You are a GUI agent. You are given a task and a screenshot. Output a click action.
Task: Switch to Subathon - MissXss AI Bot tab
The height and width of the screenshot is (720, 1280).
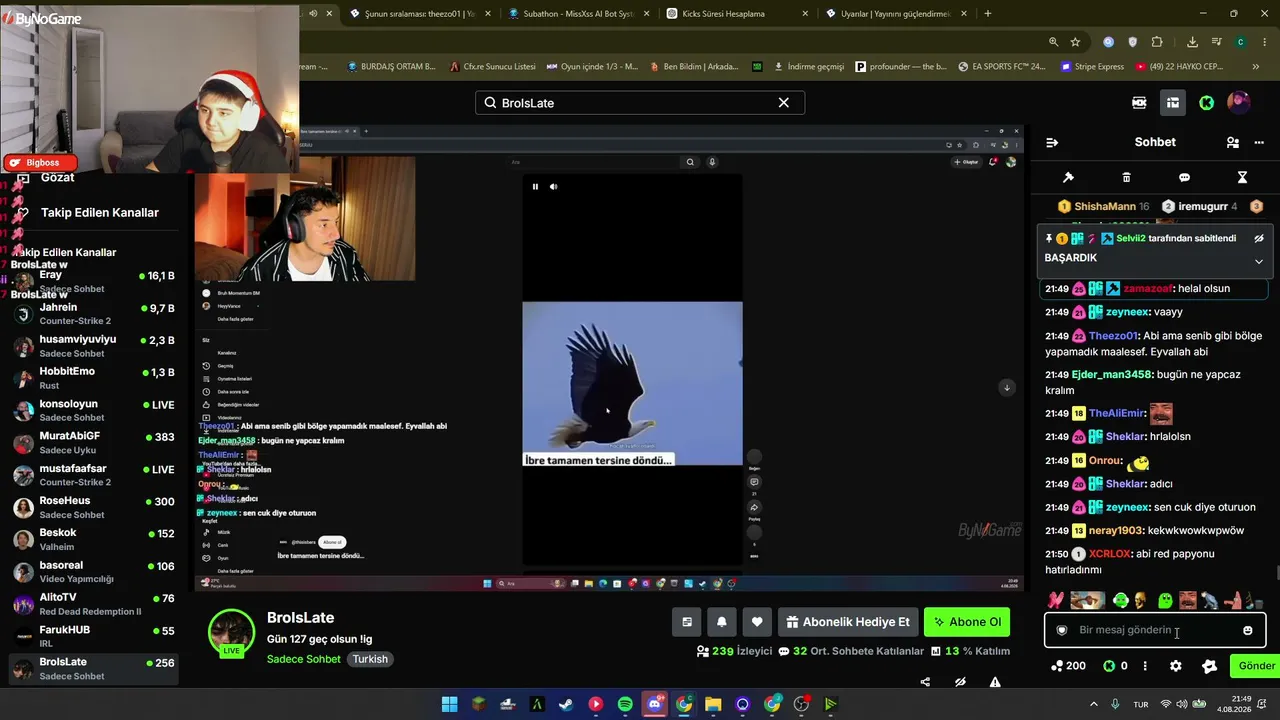(x=581, y=14)
